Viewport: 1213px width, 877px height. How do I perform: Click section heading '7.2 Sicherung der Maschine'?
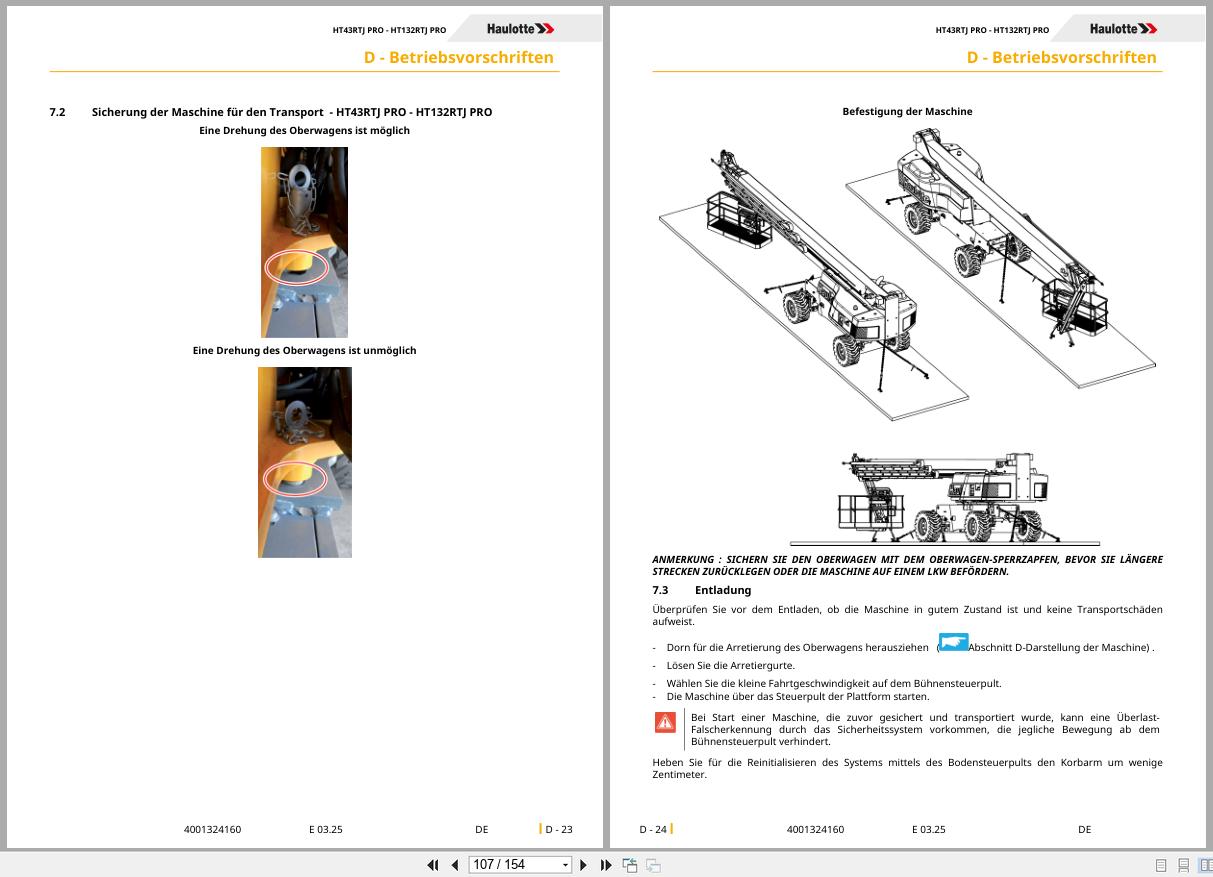[x=271, y=112]
